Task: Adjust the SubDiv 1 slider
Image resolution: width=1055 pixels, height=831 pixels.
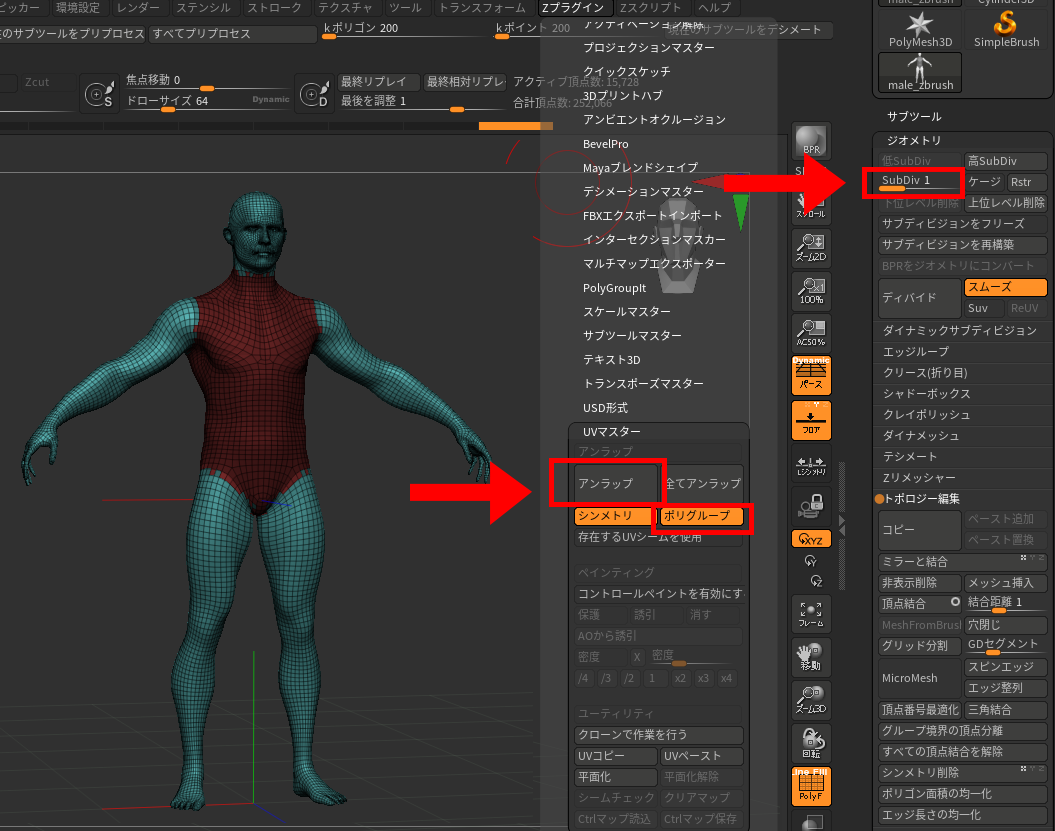Action: (920, 182)
